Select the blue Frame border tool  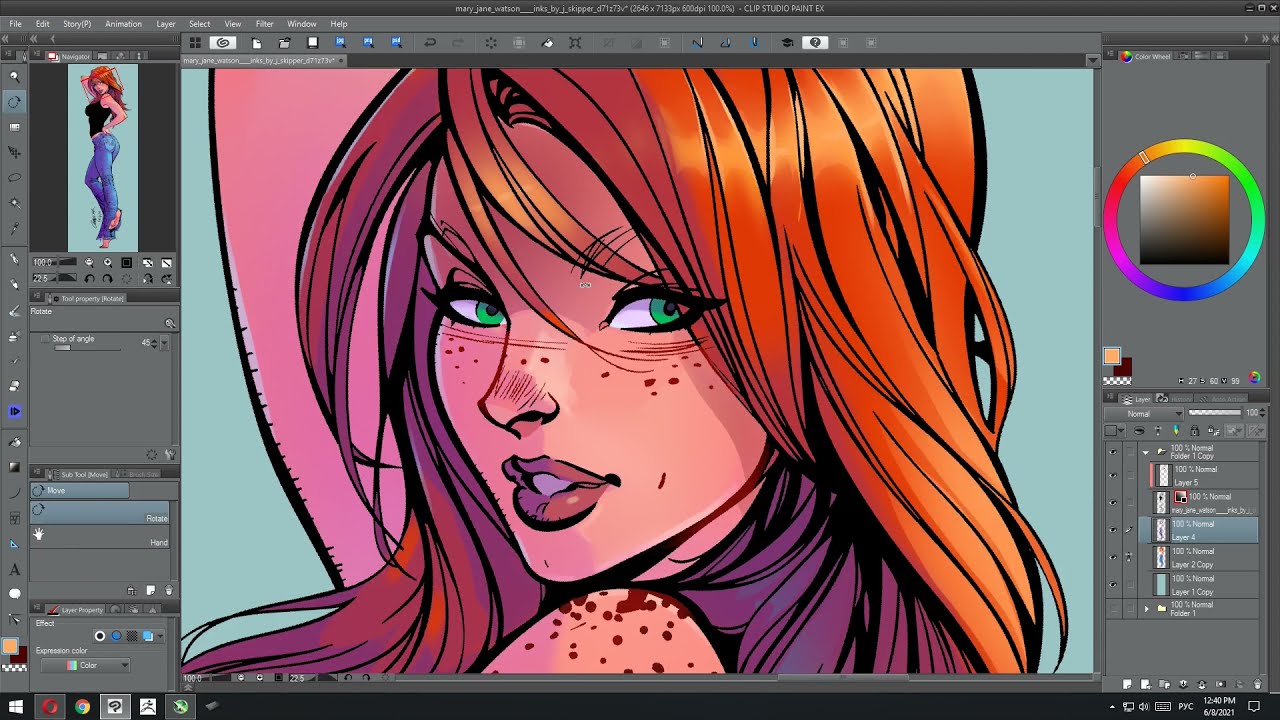[x=14, y=411]
